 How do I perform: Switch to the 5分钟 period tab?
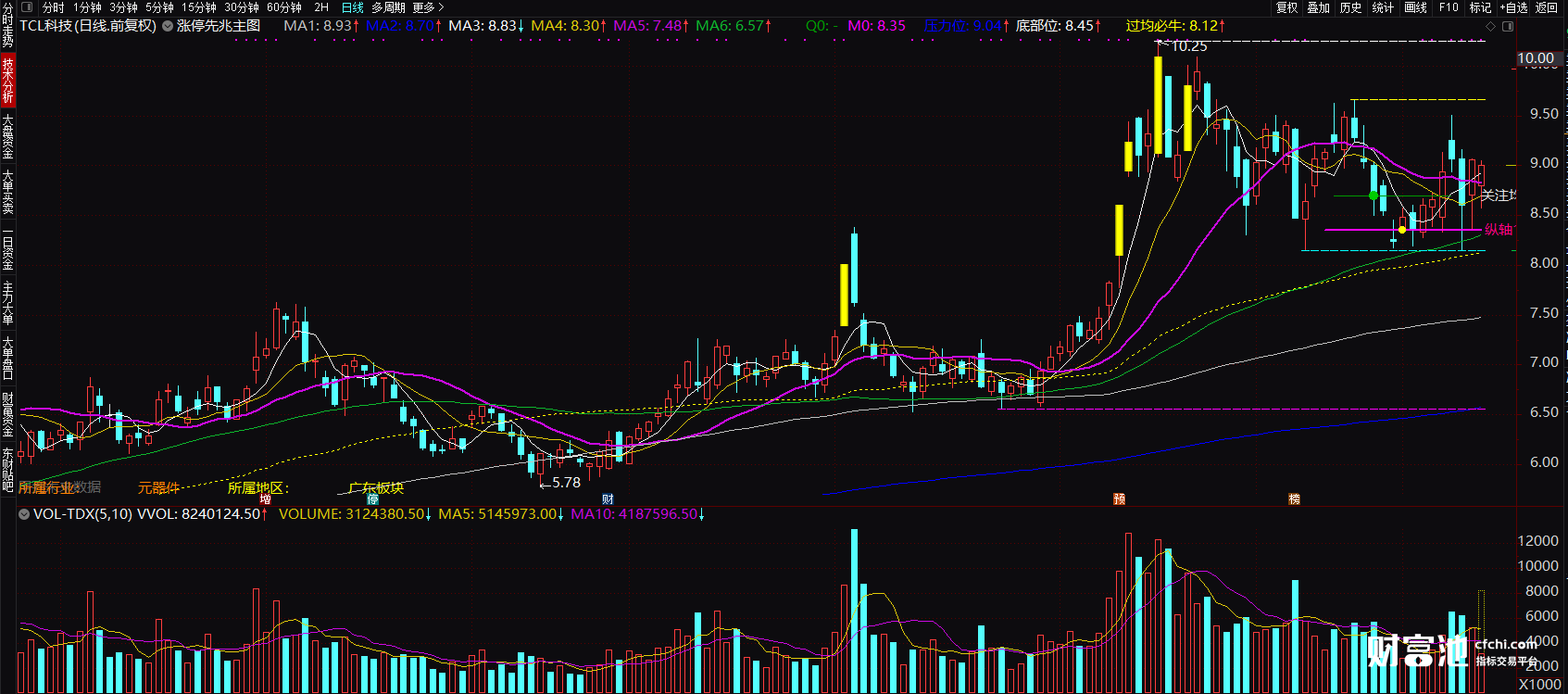(x=159, y=7)
